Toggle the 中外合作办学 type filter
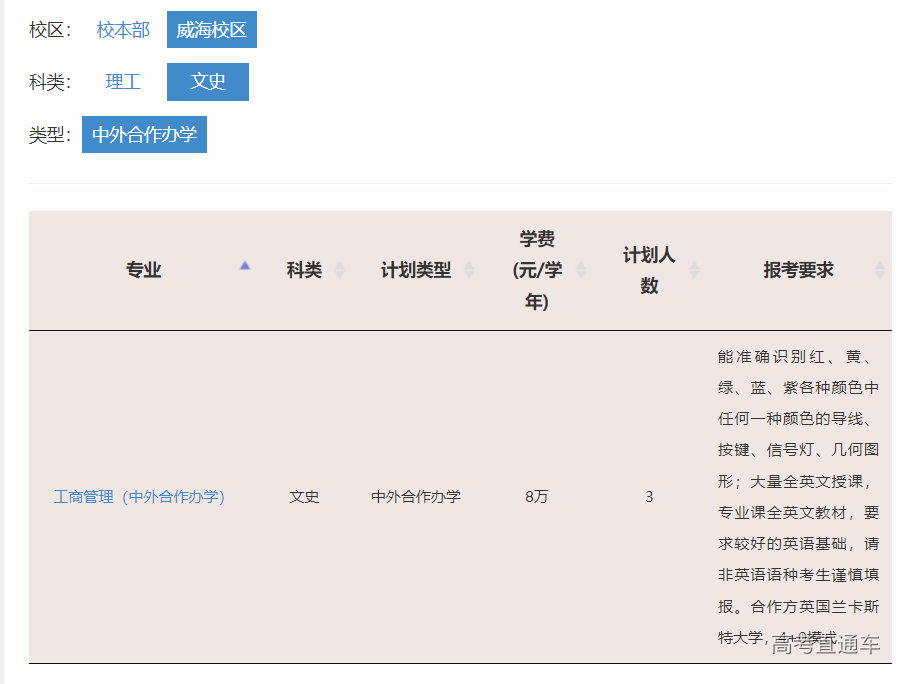 (144, 134)
